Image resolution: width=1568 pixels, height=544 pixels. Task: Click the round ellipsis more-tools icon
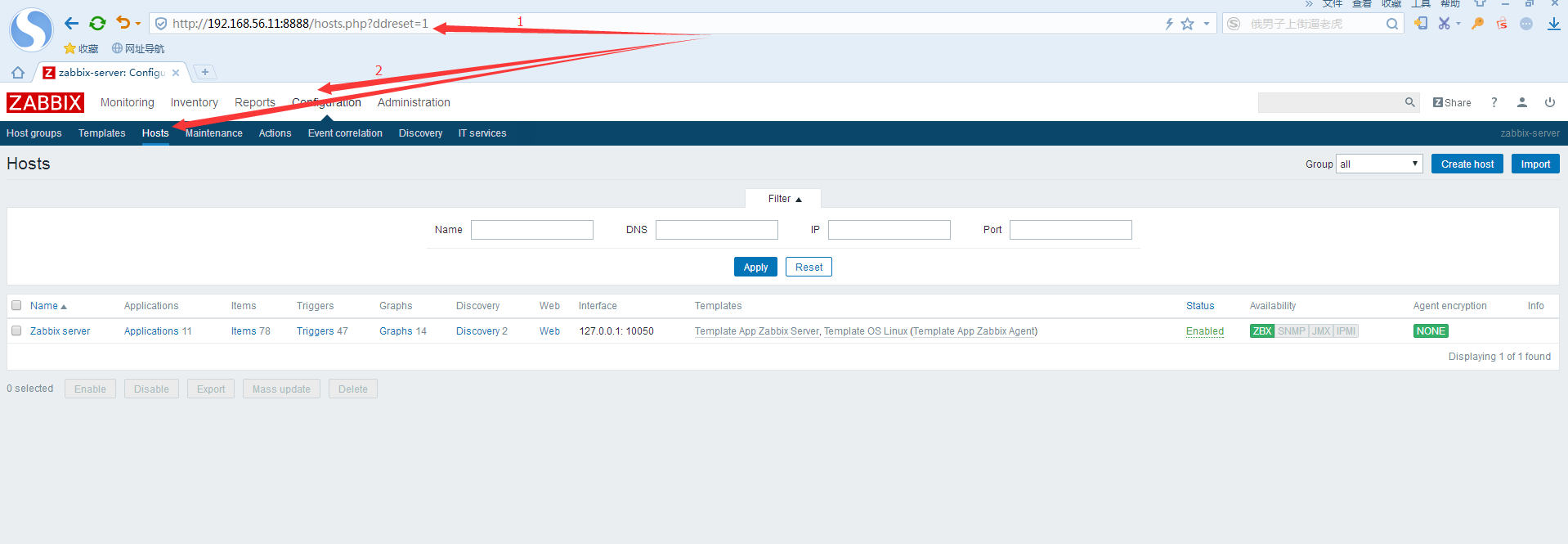[x=1526, y=24]
